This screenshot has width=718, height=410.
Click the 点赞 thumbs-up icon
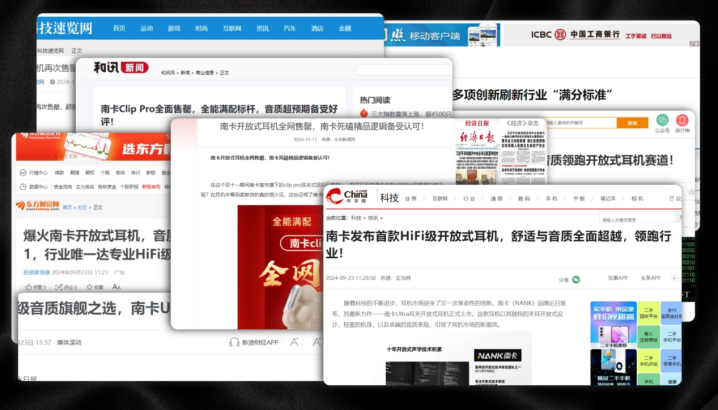(x=29, y=287)
